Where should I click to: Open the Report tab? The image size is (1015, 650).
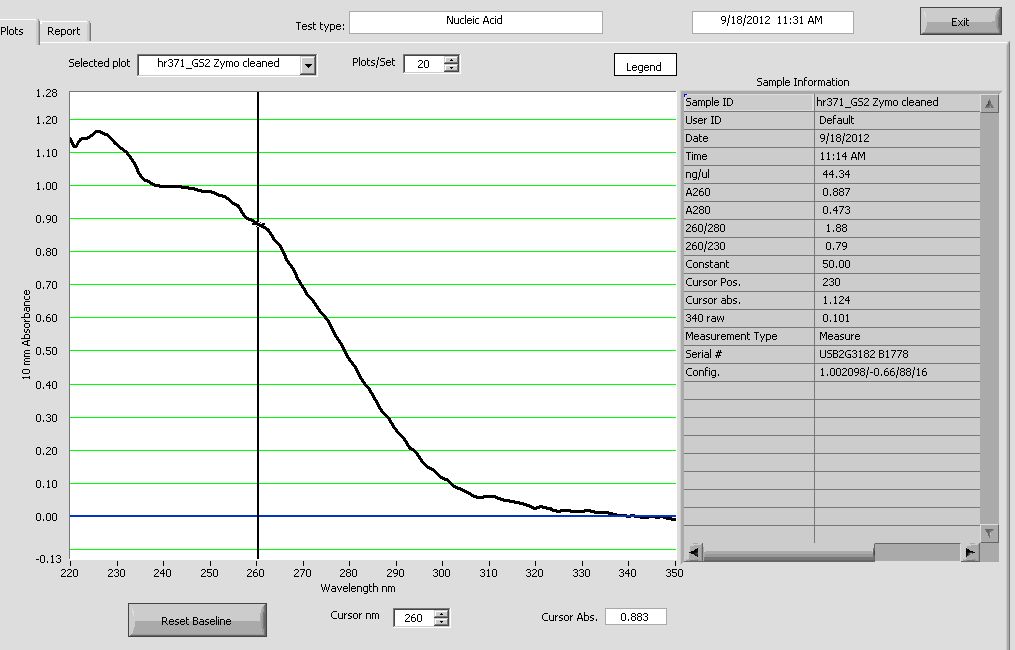pos(64,31)
